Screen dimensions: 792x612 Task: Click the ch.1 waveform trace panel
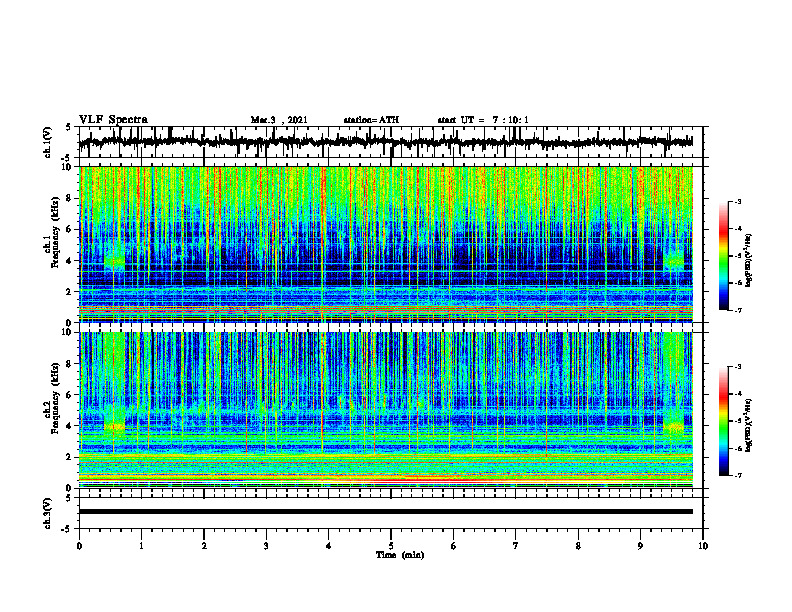[x=391, y=142]
